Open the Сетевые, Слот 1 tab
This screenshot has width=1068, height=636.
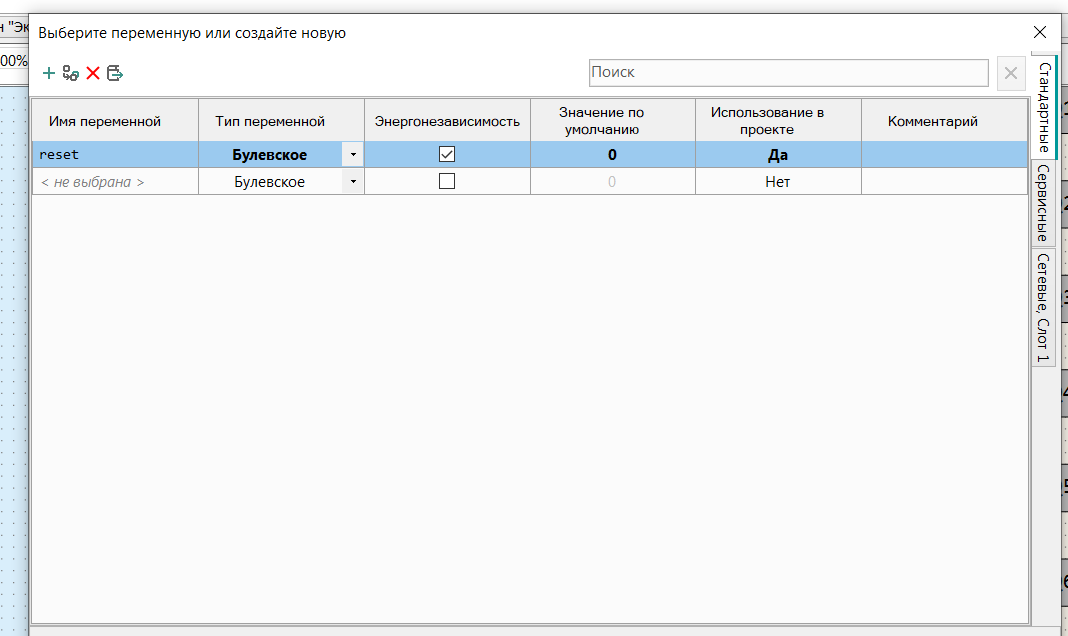[1044, 307]
